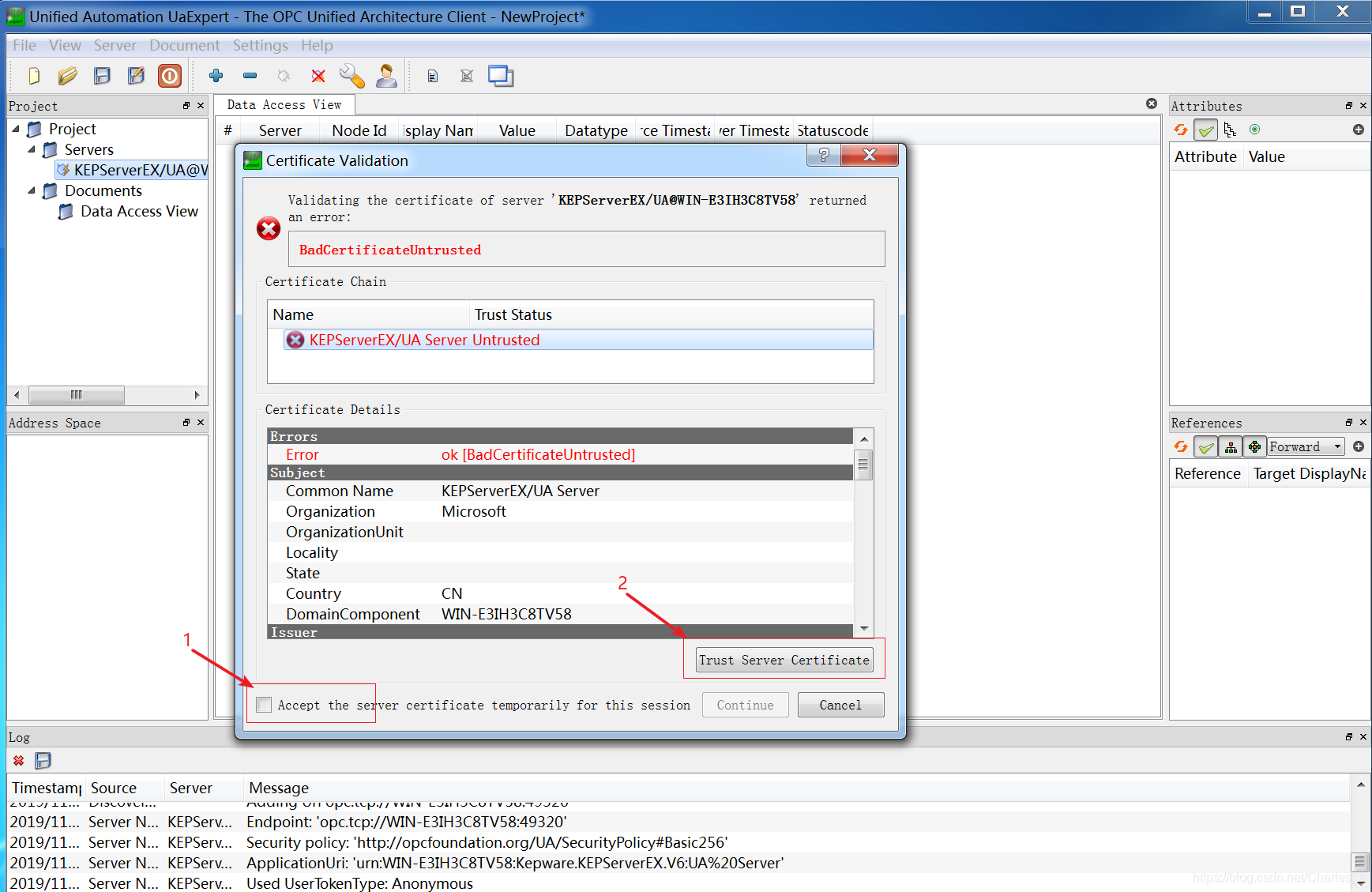The height and width of the screenshot is (892, 1372).
Task: Change user with the person icon
Action: (x=386, y=76)
